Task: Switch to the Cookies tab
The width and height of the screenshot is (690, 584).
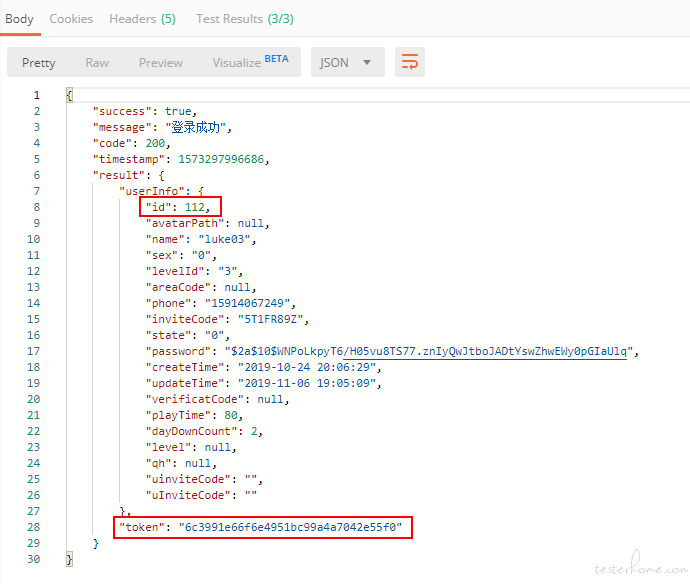Action: (71, 19)
